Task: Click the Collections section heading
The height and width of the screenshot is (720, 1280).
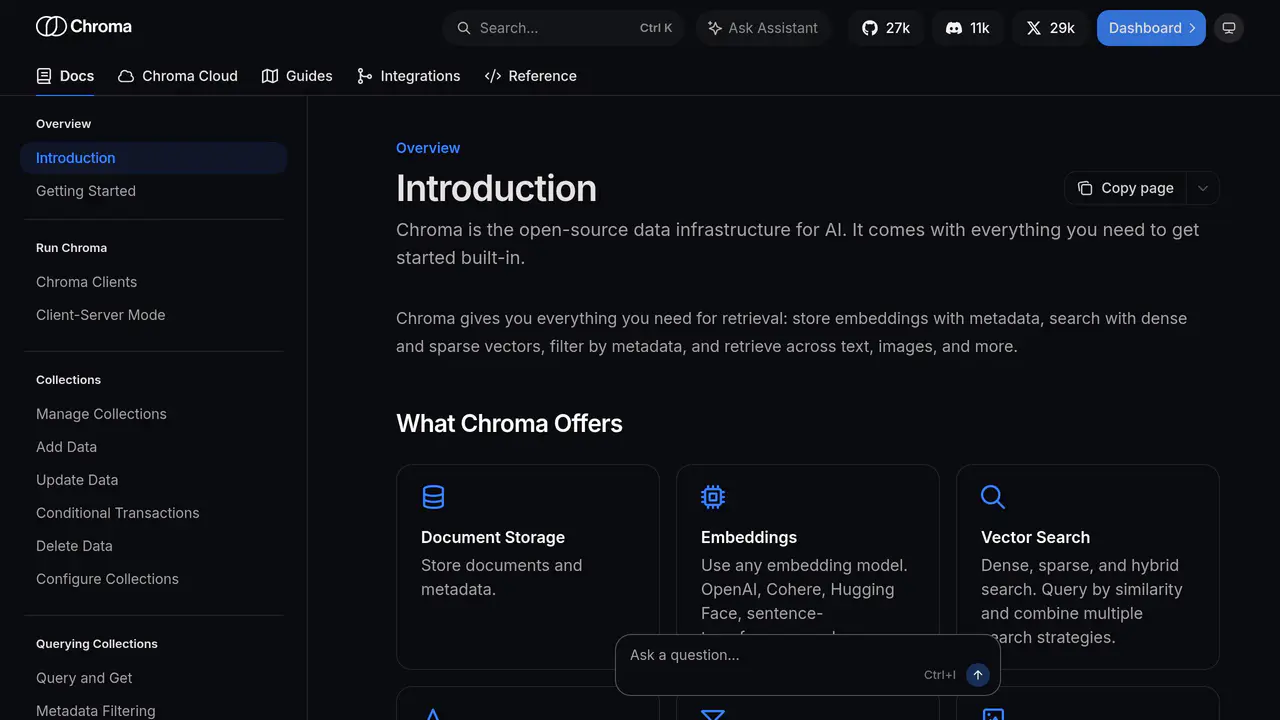Action: click(68, 380)
